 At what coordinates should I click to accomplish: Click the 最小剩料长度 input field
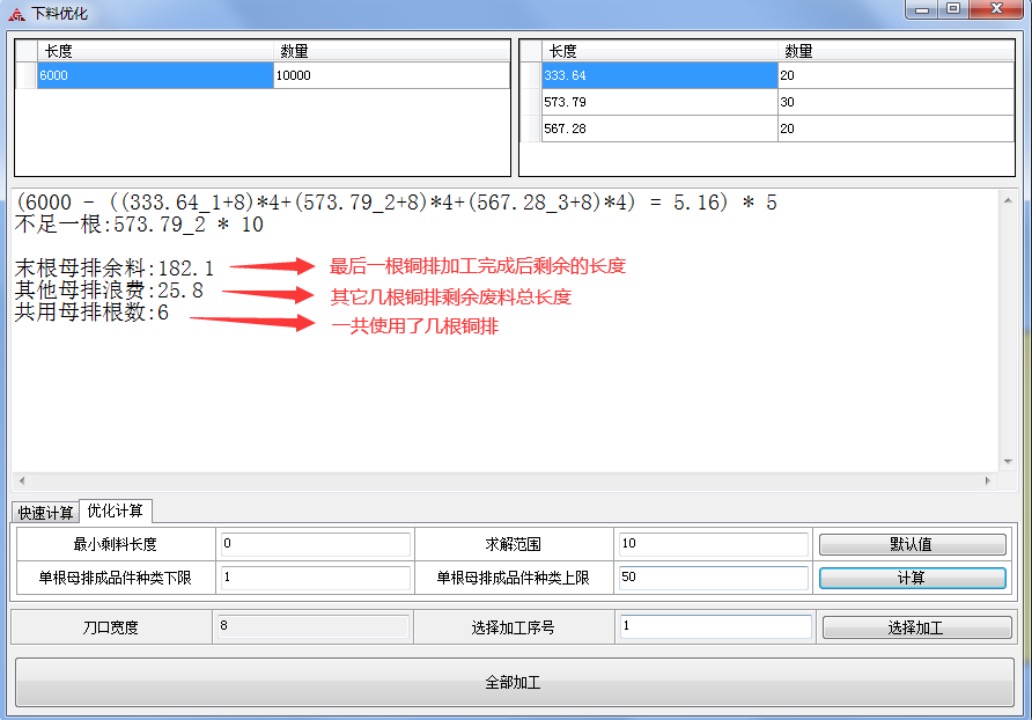pyautogui.click(x=314, y=544)
